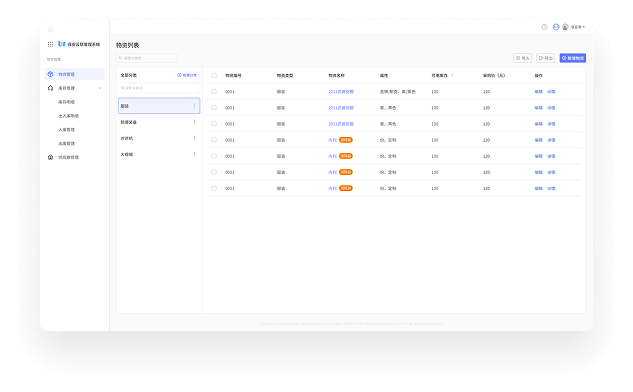Click the 物资名称 column header
The image size is (633, 392).
coord(336,75)
